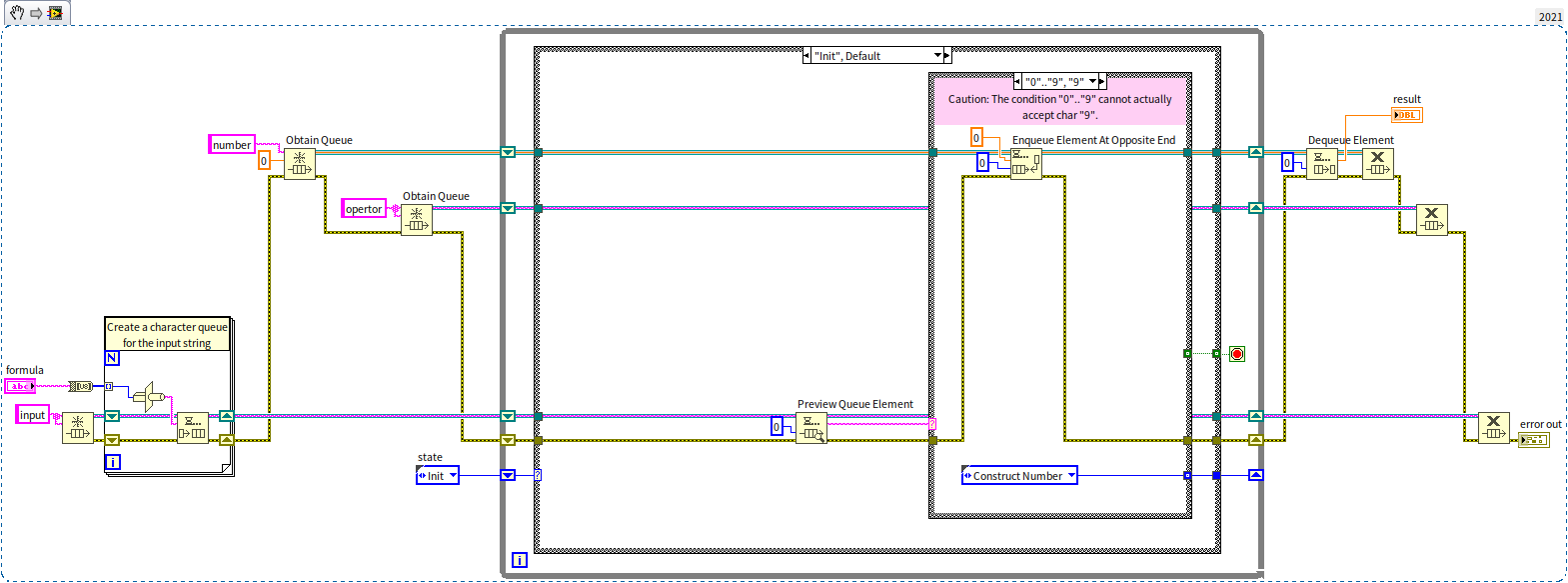The width and height of the screenshot is (1568, 583).
Task: Click the result DBL indicator terminal
Action: click(x=1406, y=115)
